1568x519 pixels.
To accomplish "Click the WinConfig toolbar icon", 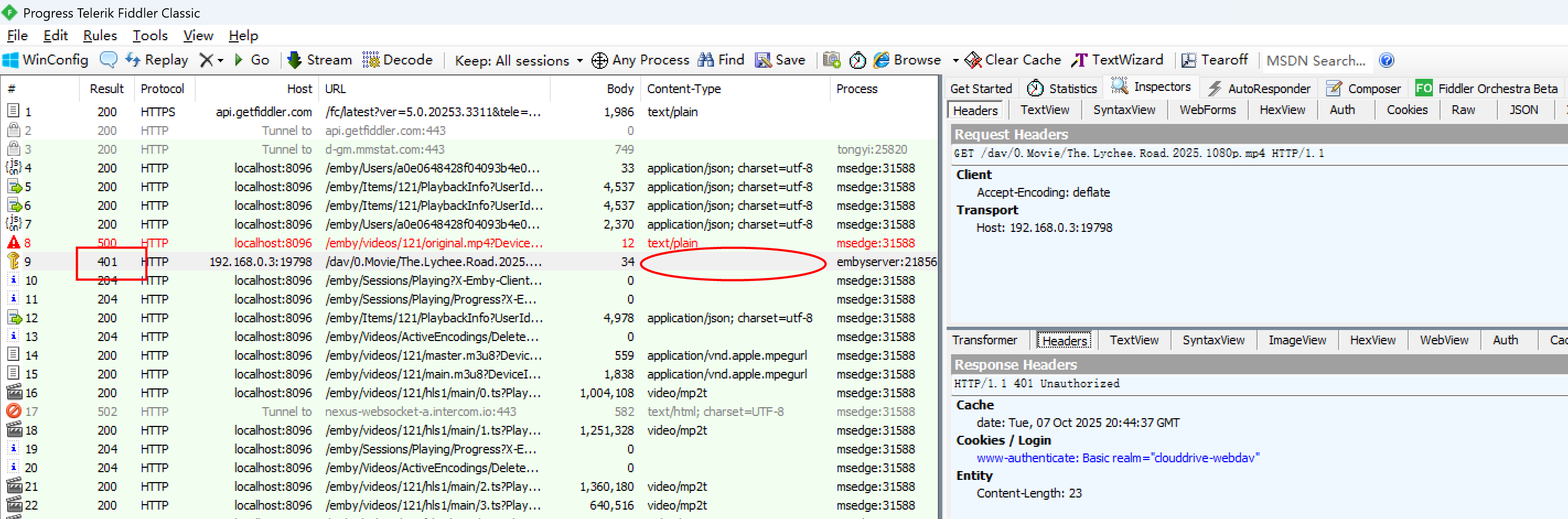I will 46,60.
